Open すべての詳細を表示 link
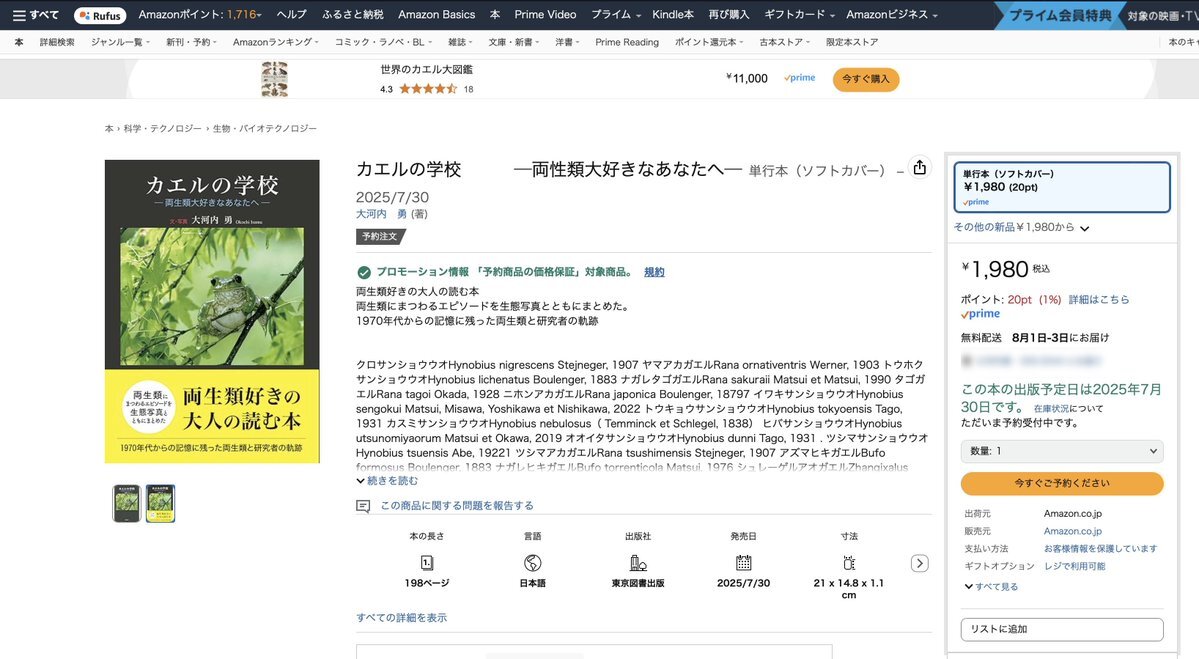1199x659 pixels. 401,618
